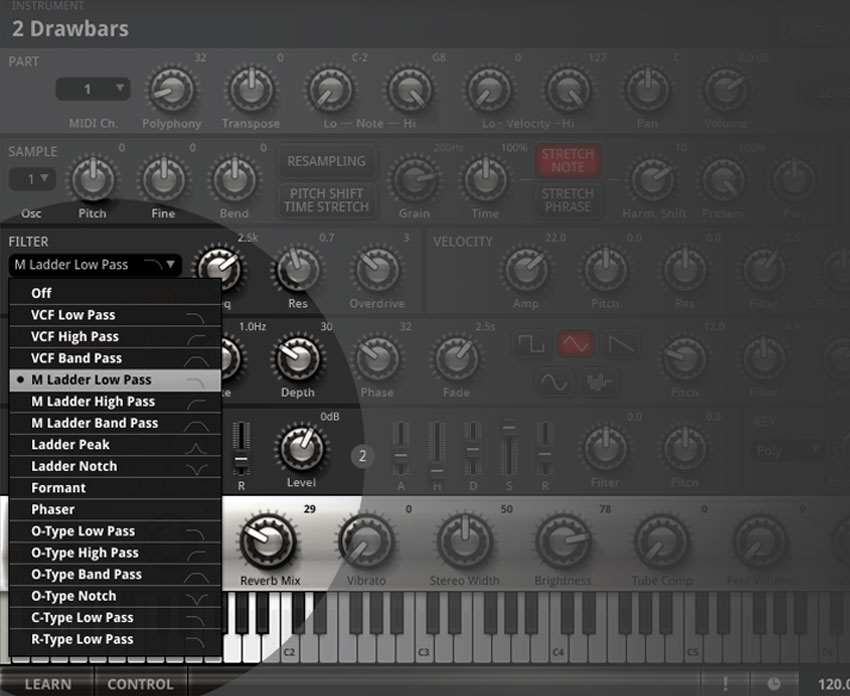Click the CONTROL button
This screenshot has width=850, height=696.
click(x=140, y=684)
